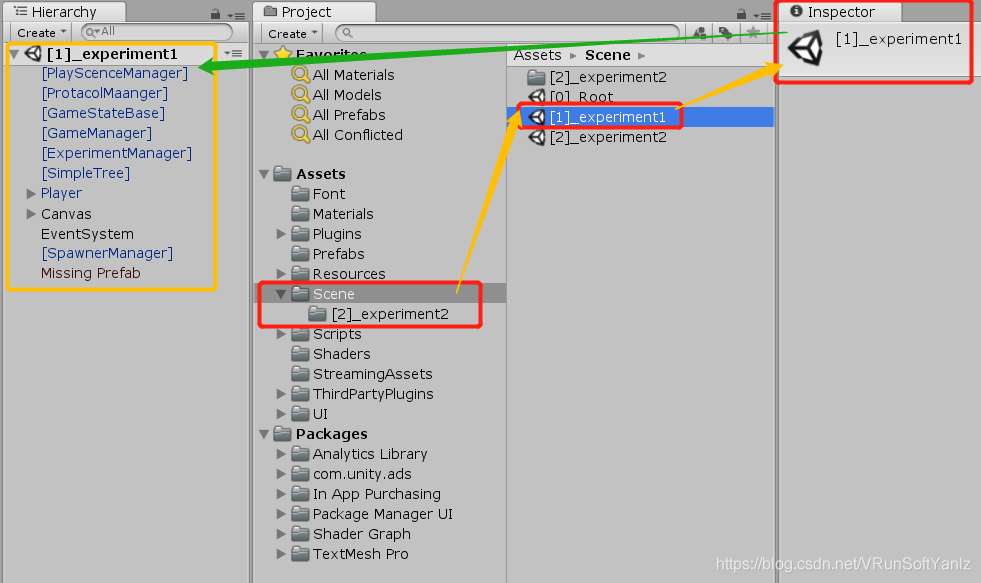
Task: Select [GameManager] object
Action: coord(96,133)
